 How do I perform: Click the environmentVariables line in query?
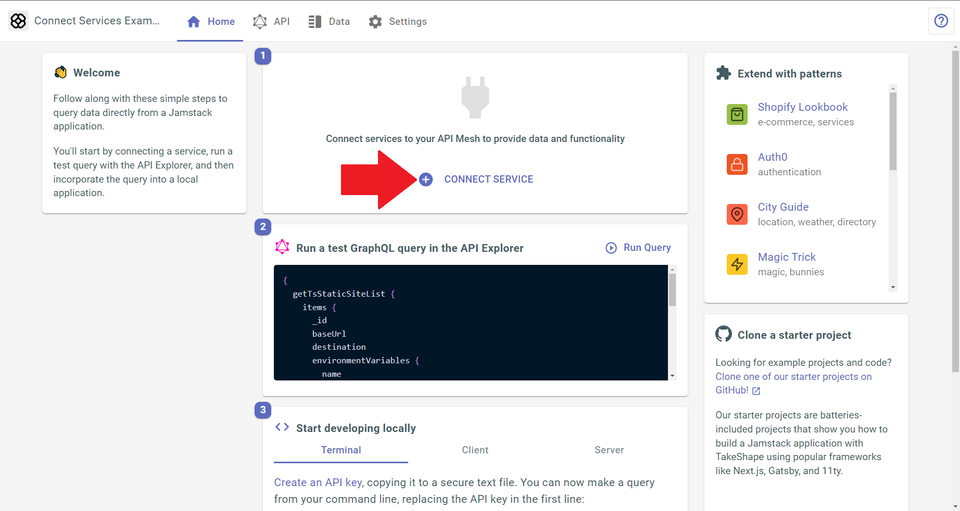[x=366, y=360]
